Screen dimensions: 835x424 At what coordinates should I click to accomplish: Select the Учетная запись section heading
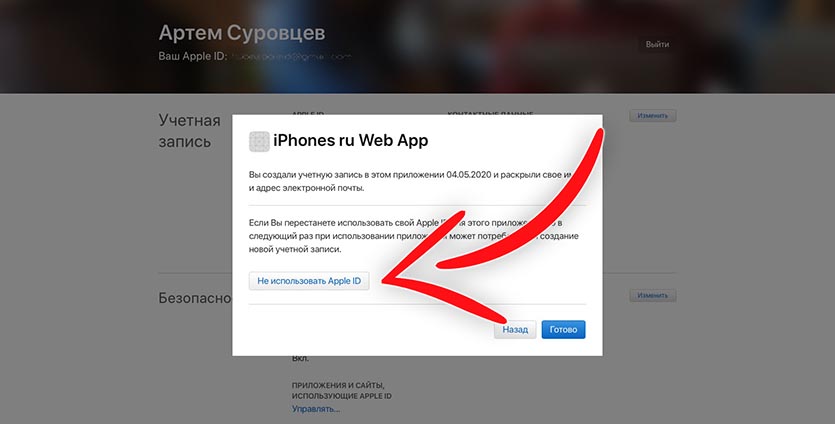190,131
